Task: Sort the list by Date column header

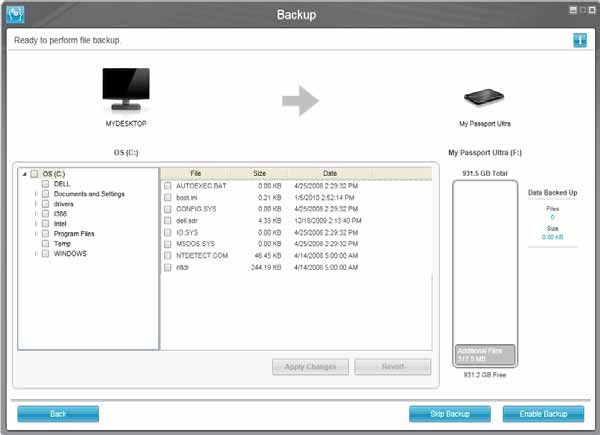Action: click(331, 173)
